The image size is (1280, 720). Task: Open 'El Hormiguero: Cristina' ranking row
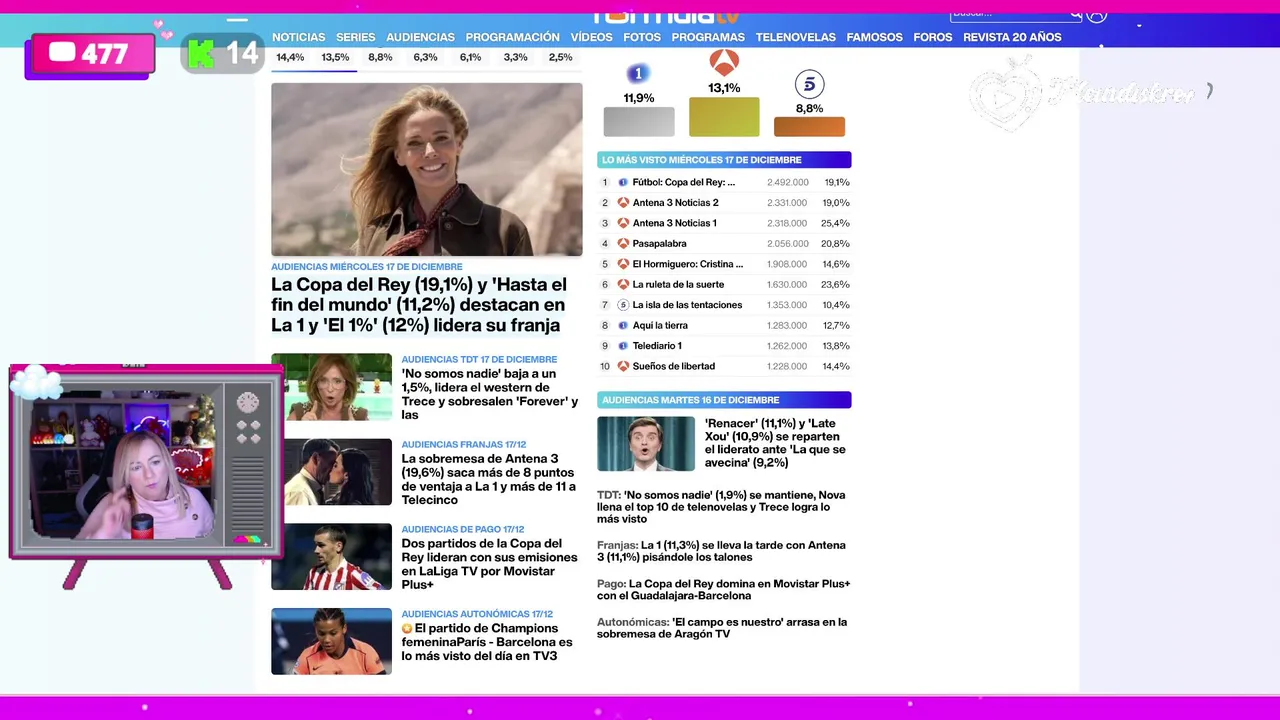[724, 264]
